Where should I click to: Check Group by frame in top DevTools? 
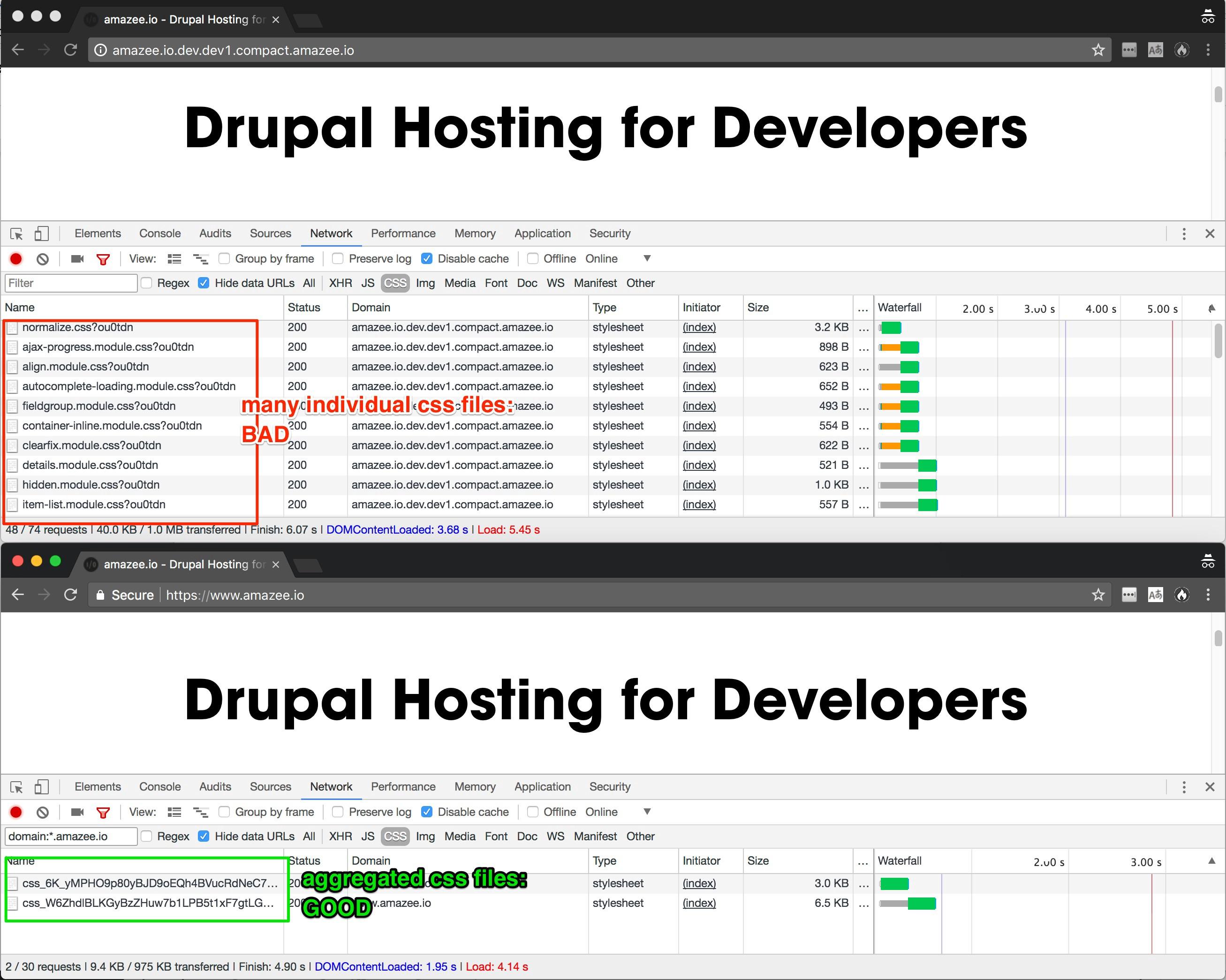coord(225,259)
